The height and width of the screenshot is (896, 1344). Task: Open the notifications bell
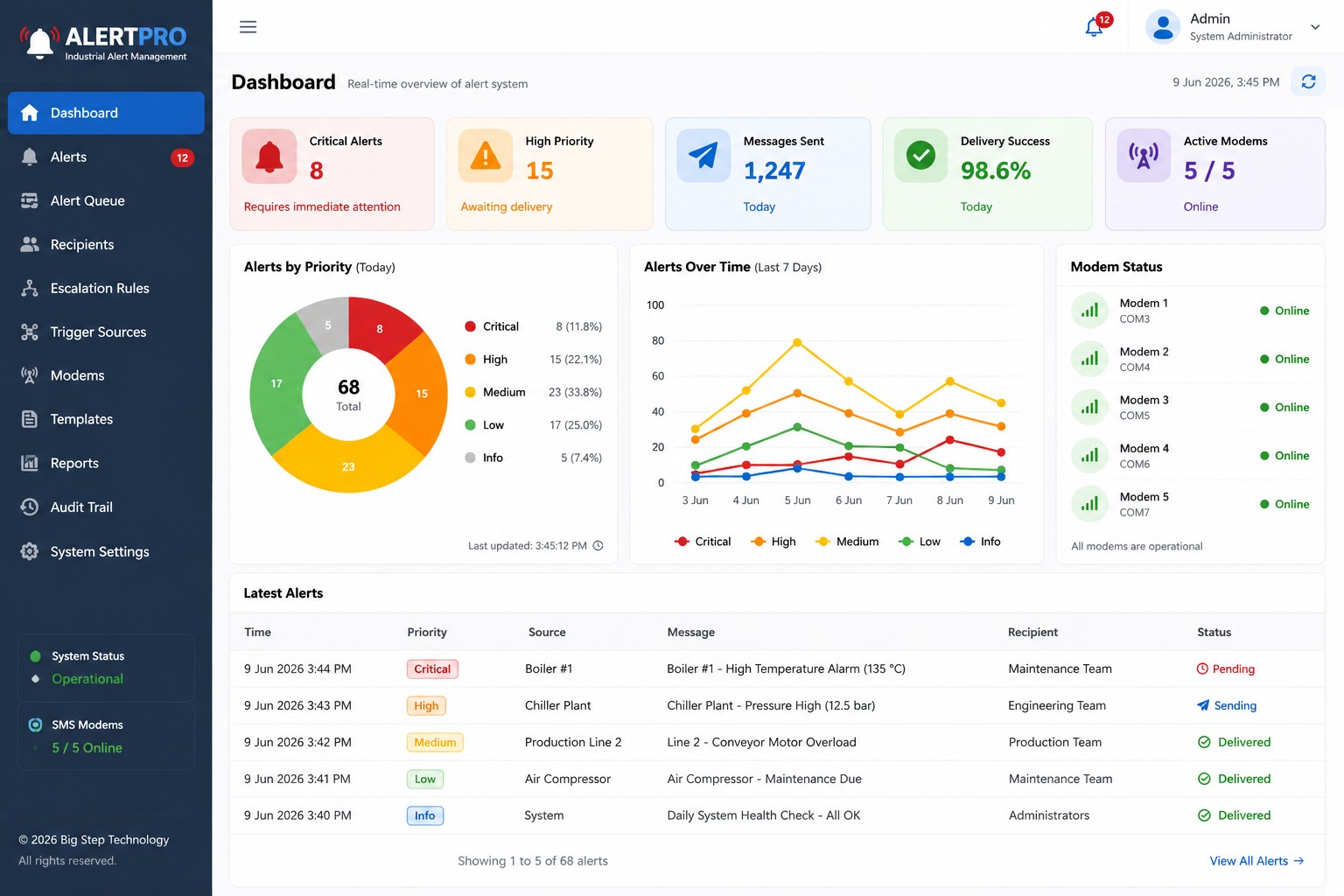coord(1094,27)
